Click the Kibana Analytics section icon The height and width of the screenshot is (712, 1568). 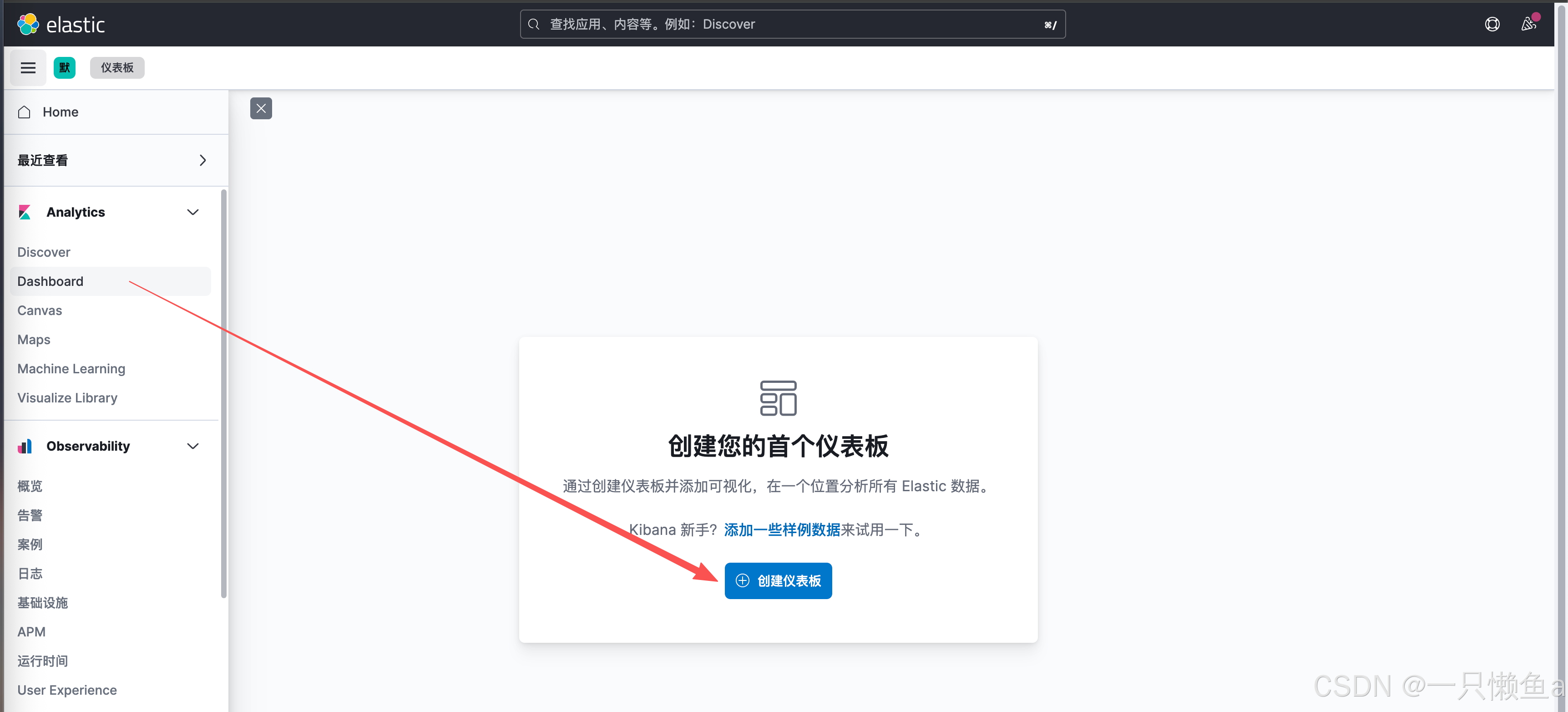[25, 212]
